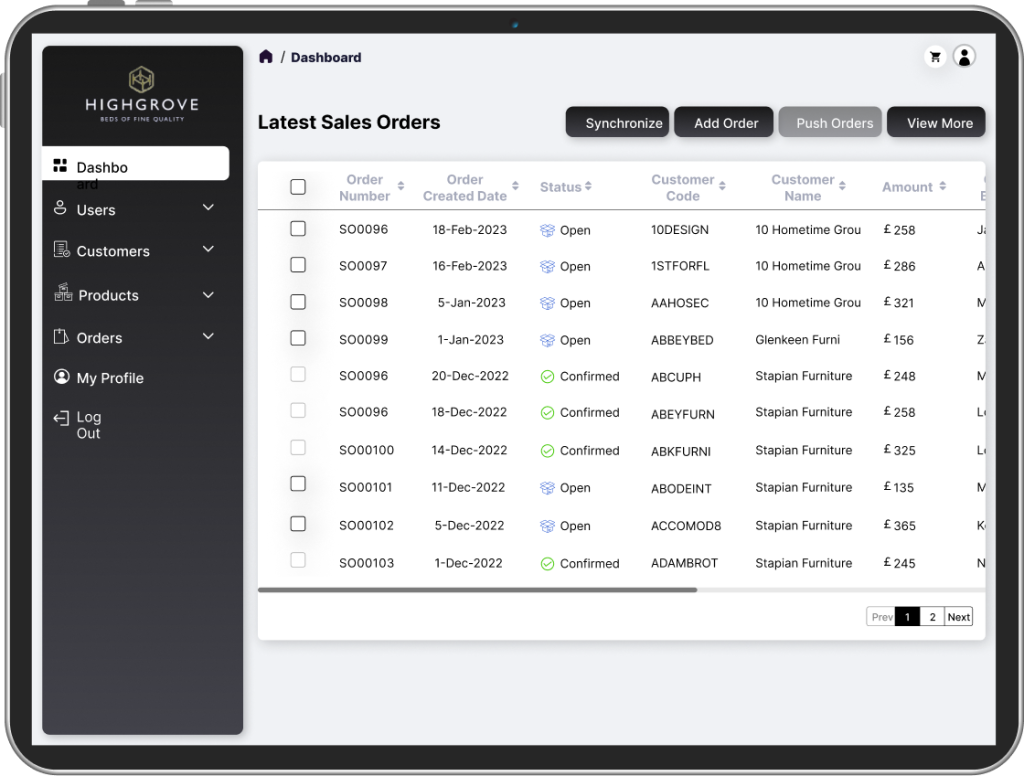The height and width of the screenshot is (776, 1024).
Task: Click the Push Orders button
Action: click(830, 122)
